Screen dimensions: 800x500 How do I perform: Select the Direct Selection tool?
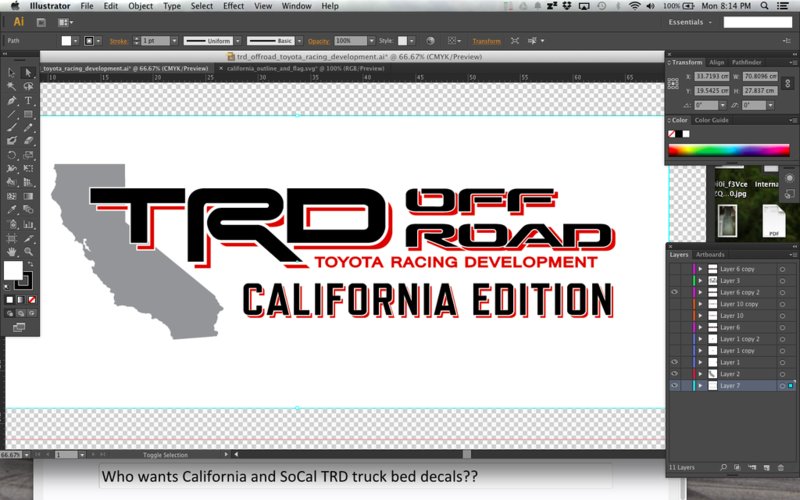click(x=28, y=73)
